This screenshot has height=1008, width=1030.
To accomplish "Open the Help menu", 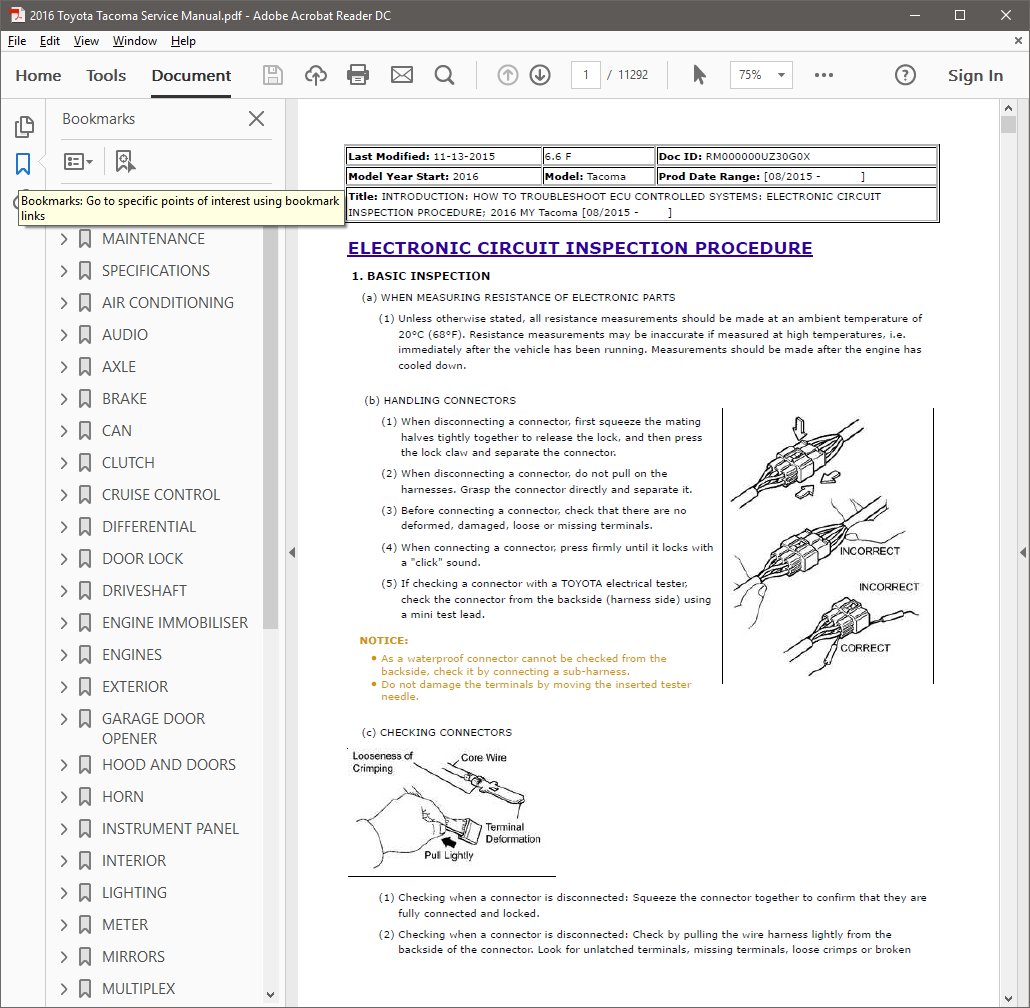I will pyautogui.click(x=183, y=41).
